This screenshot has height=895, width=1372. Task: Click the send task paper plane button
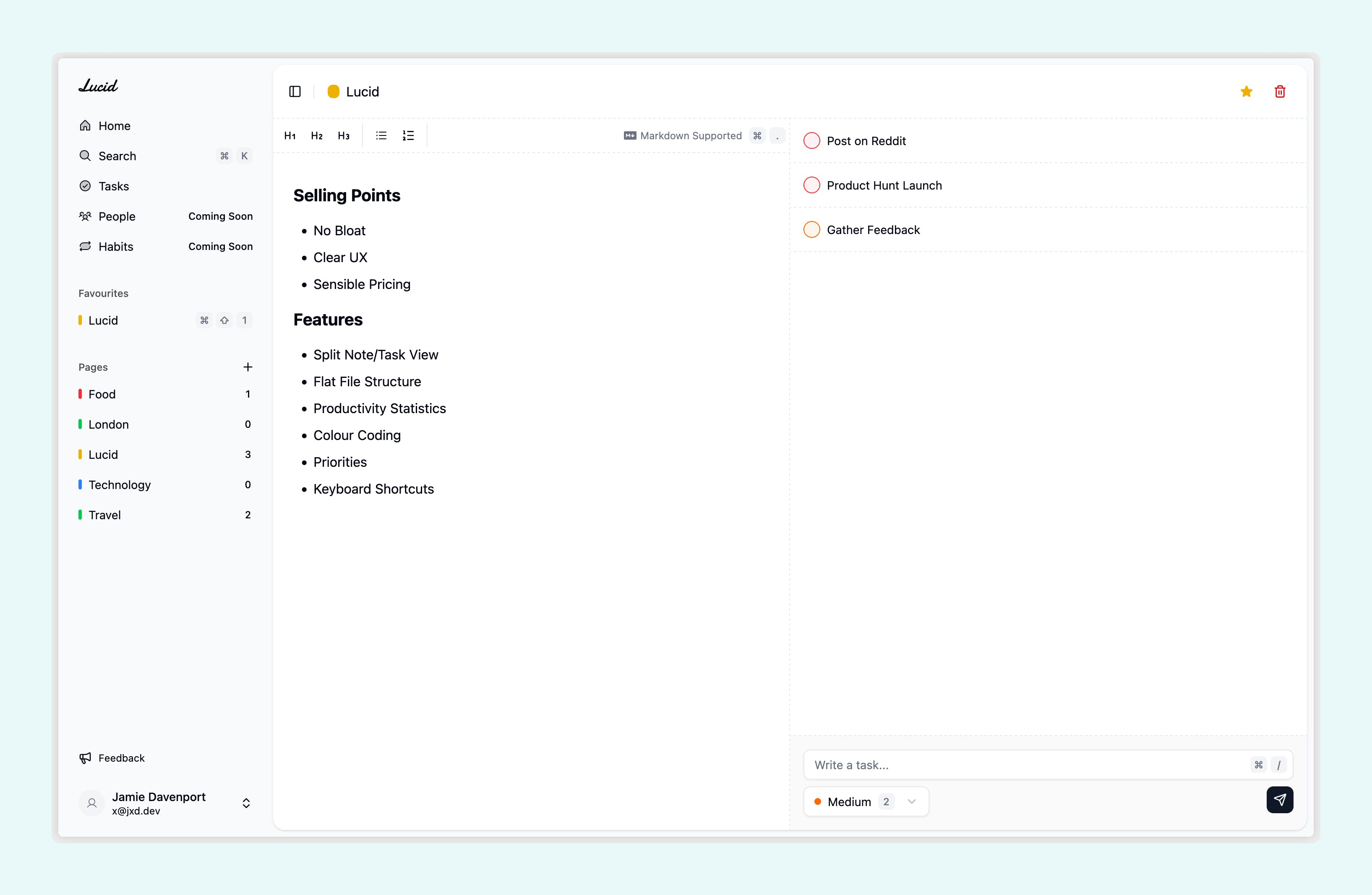tap(1279, 800)
